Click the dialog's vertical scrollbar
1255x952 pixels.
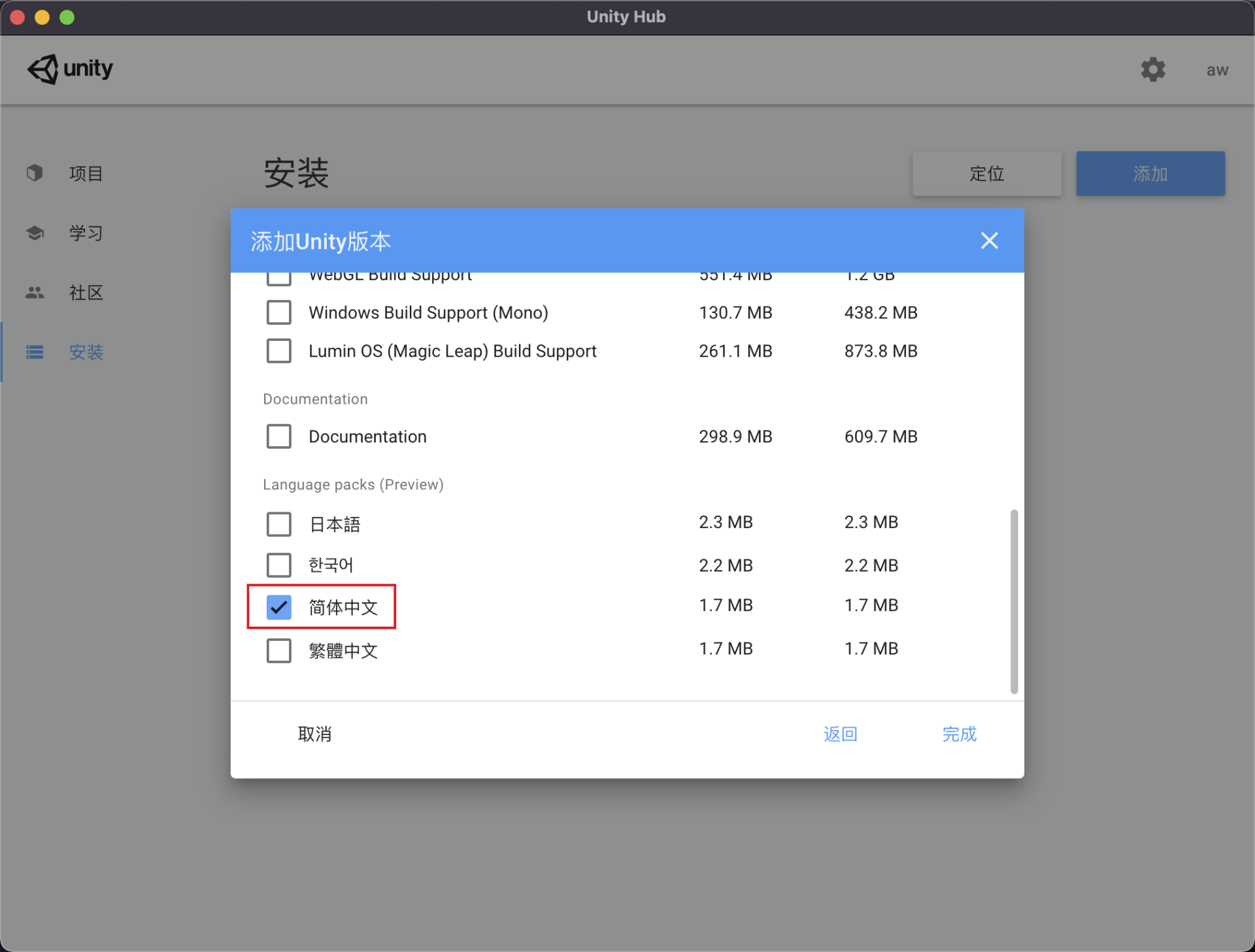pyautogui.click(x=1014, y=601)
